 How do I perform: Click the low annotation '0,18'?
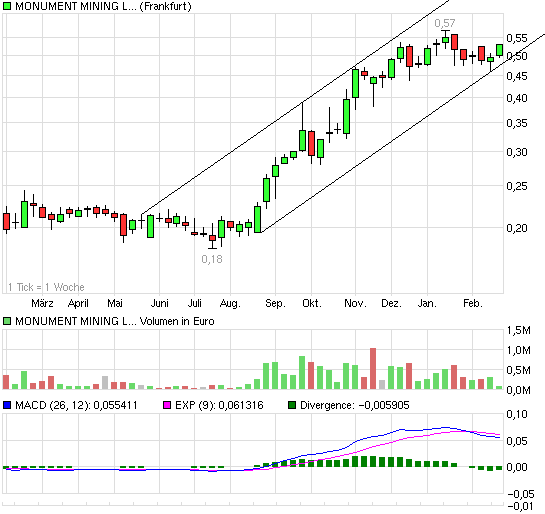coord(212,259)
